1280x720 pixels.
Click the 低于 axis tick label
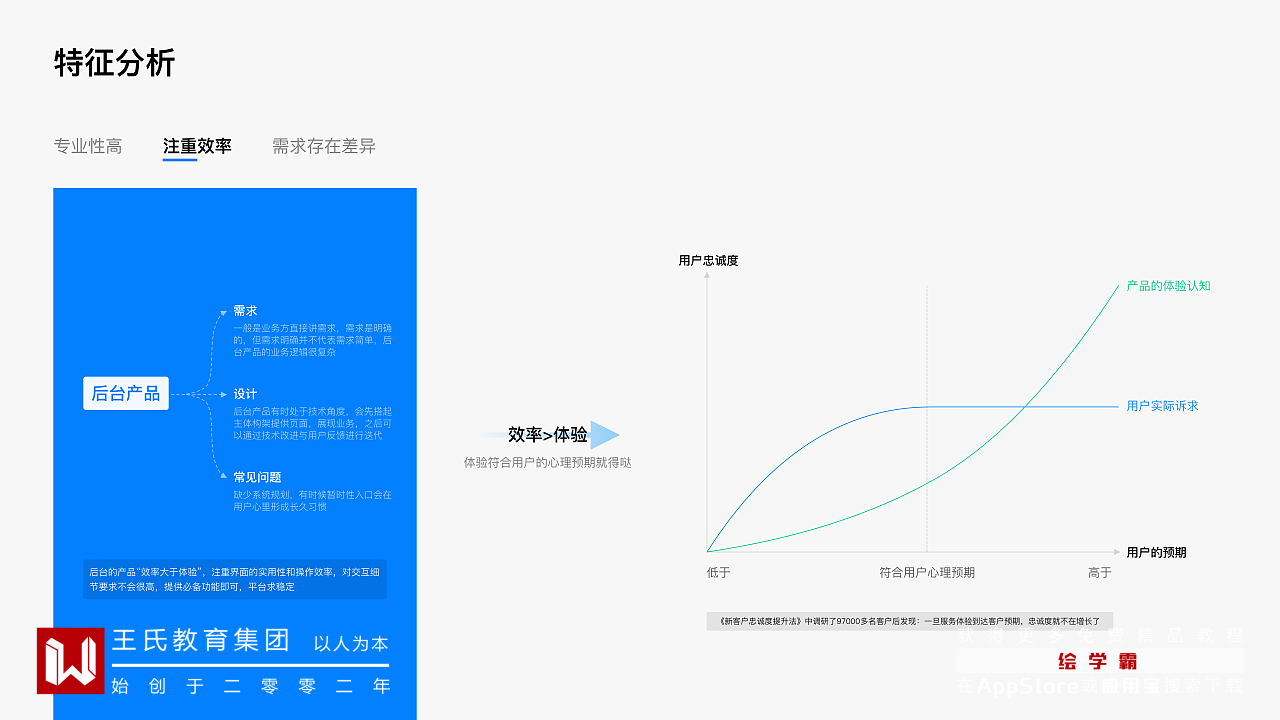click(x=719, y=573)
